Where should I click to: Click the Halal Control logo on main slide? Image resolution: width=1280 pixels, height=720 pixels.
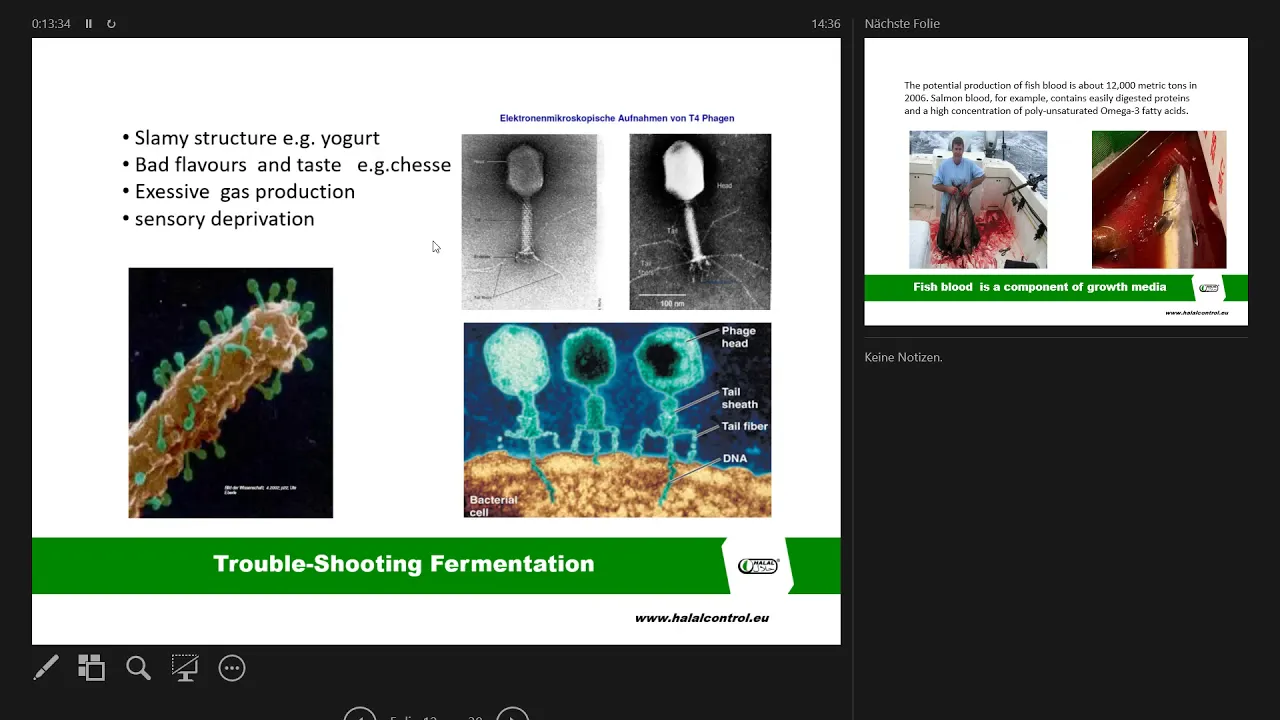click(757, 566)
